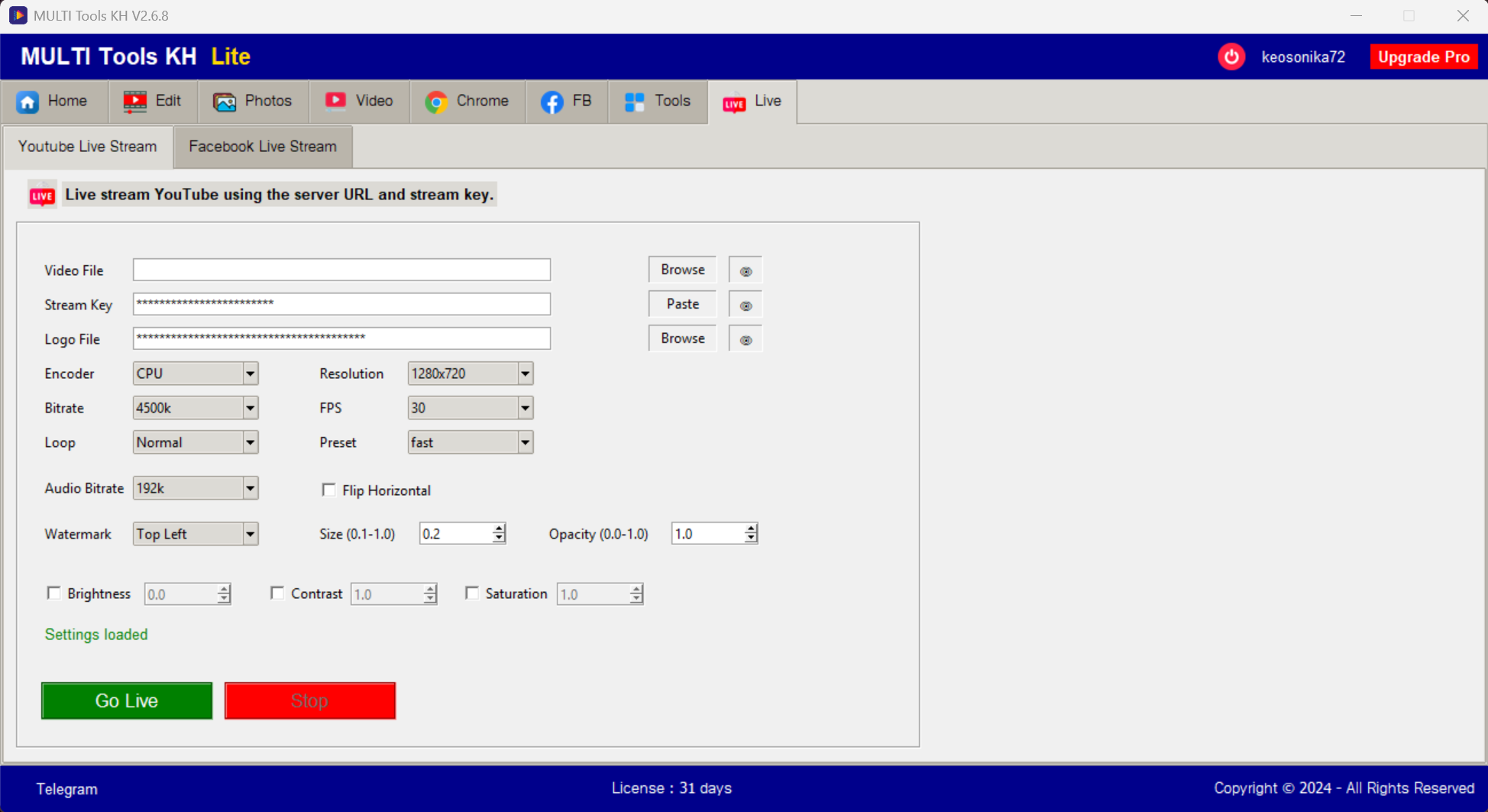Screen dimensions: 1488x812
Task: Toggle the eye icon beside Stream Key
Action: (745, 304)
